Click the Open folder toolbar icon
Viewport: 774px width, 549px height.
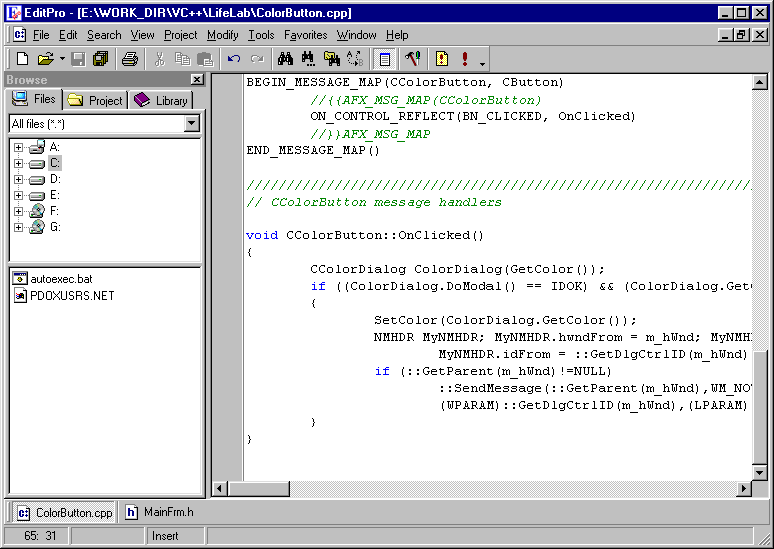point(45,59)
